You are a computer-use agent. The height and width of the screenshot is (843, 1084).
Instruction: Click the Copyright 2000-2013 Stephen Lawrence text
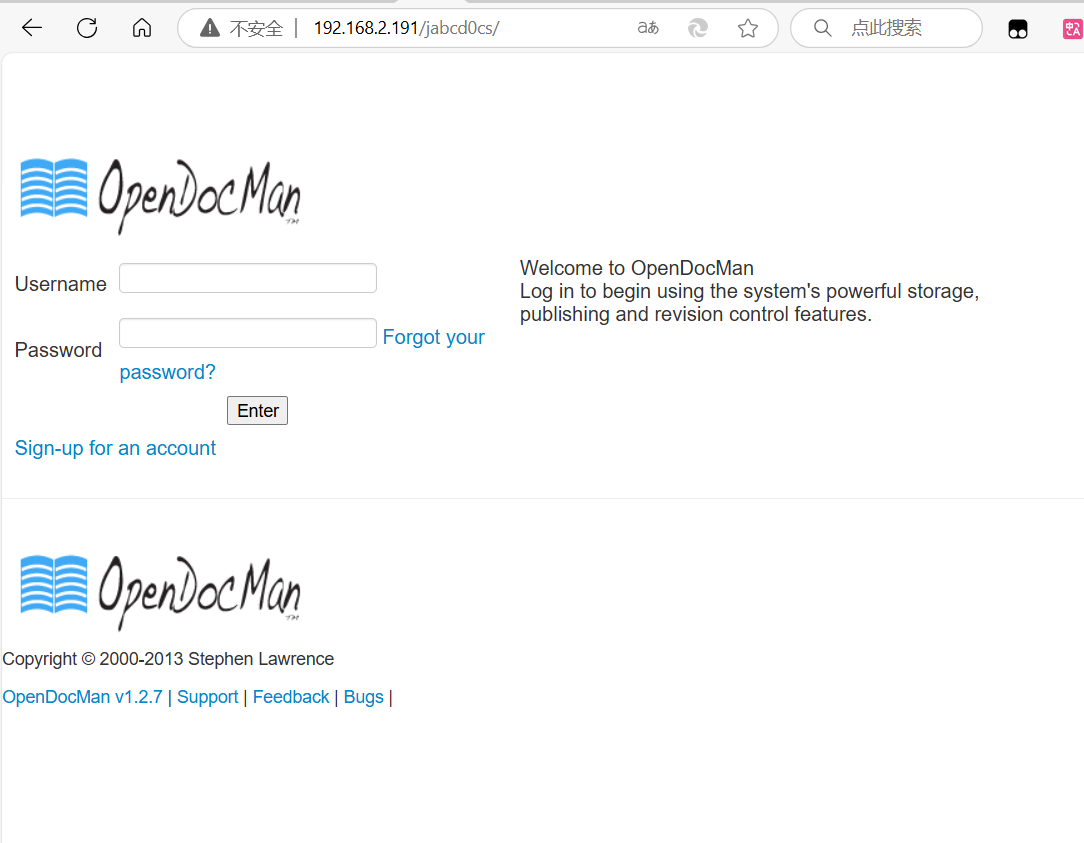click(168, 659)
